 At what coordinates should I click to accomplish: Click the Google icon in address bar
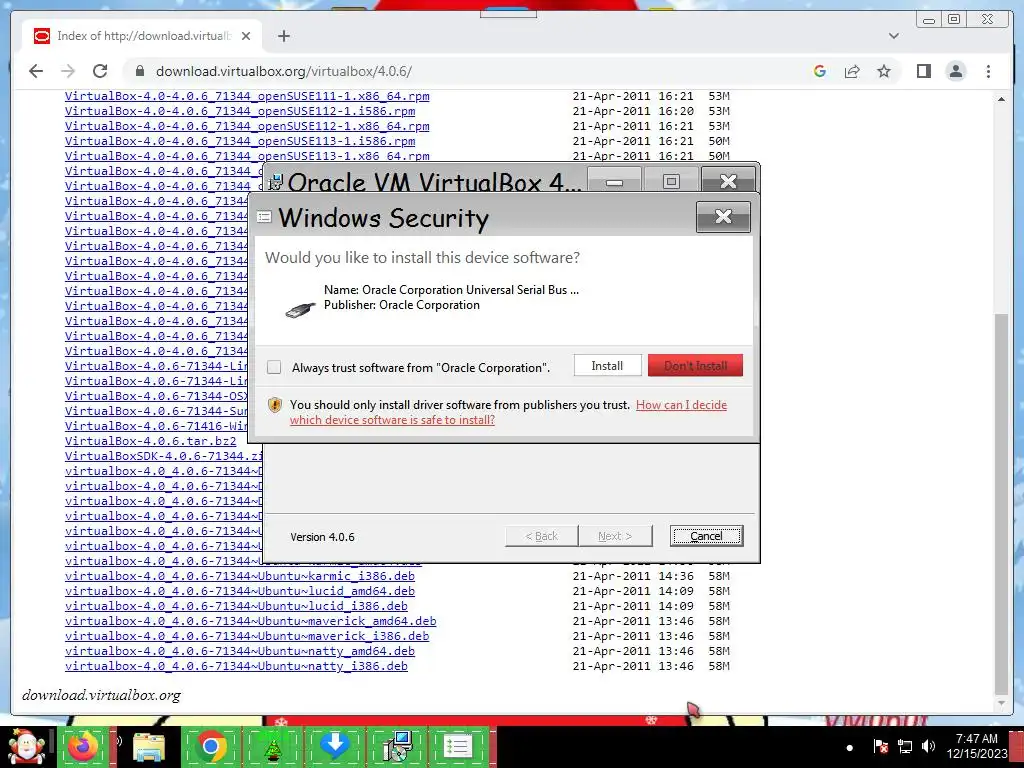tap(820, 71)
